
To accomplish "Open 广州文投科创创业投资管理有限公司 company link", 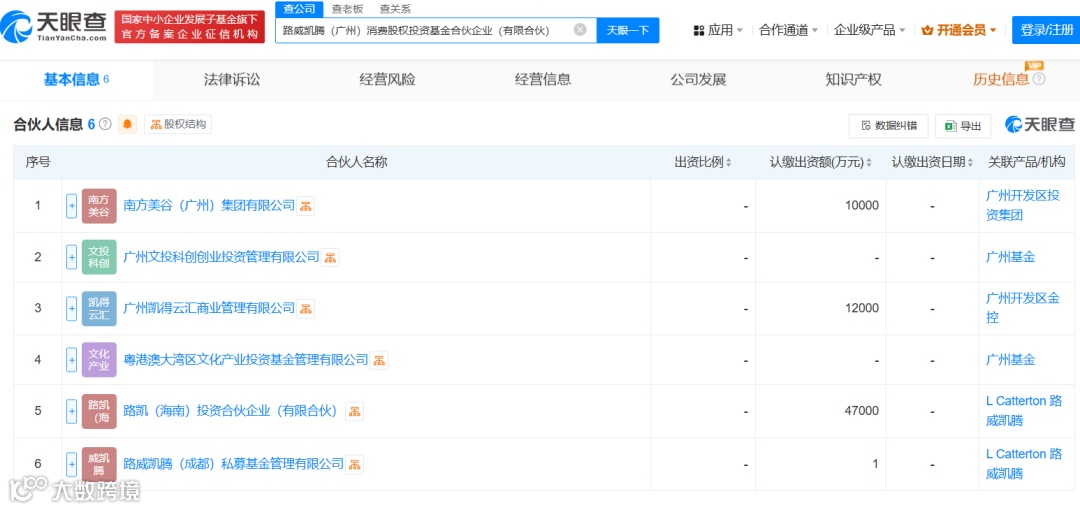I will pos(221,257).
